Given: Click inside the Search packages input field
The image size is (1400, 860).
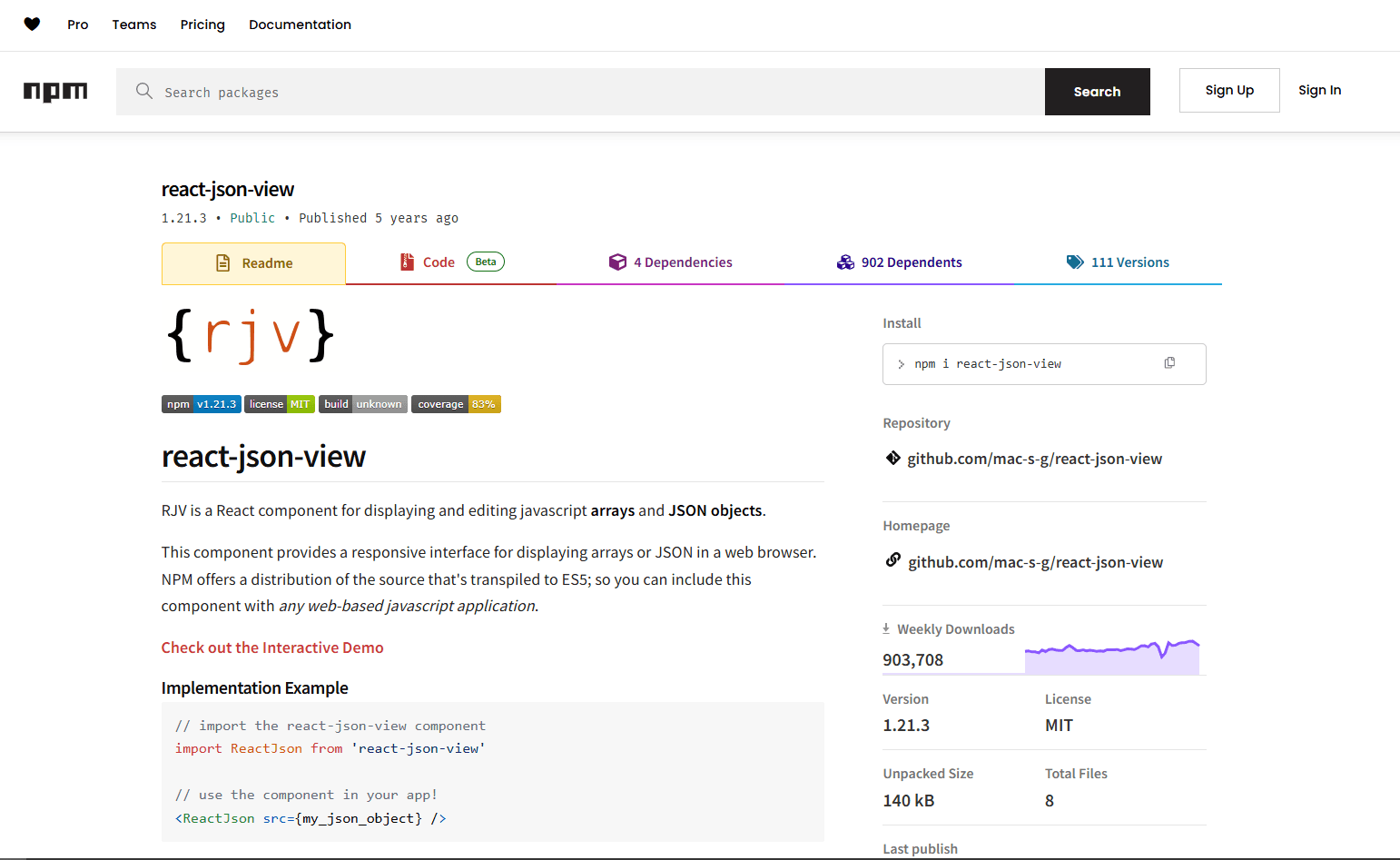Looking at the screenshot, I should tap(363, 91).
